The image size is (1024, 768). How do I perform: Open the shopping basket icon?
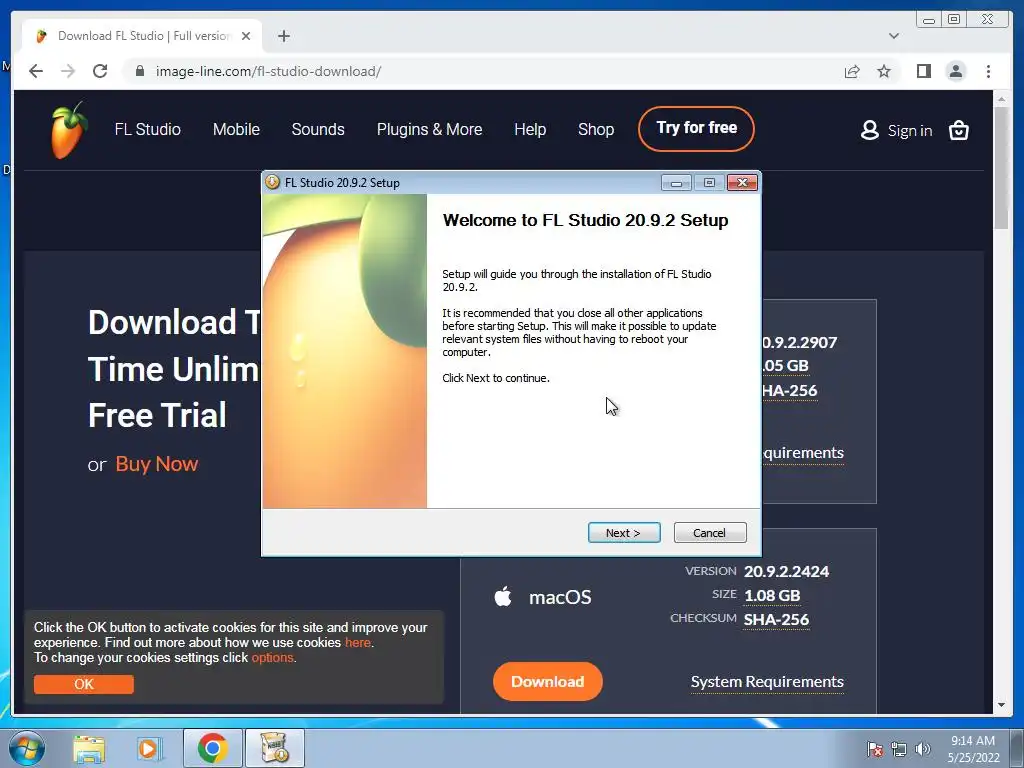click(x=958, y=131)
